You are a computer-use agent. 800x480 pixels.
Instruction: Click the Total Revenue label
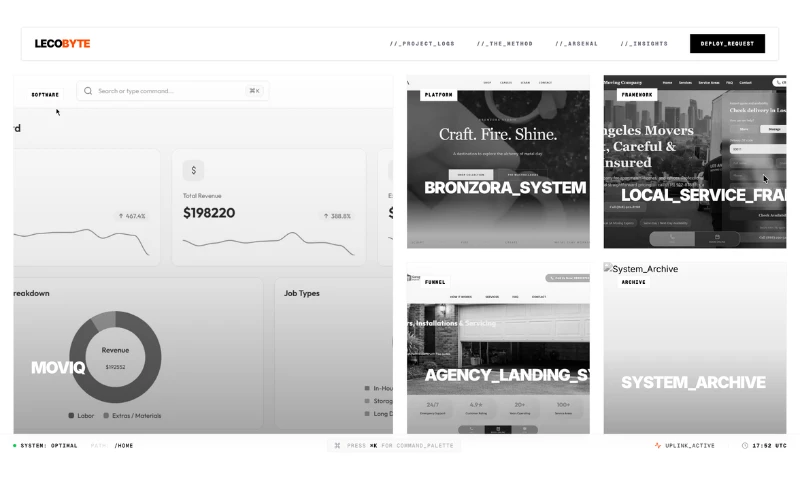pos(202,196)
